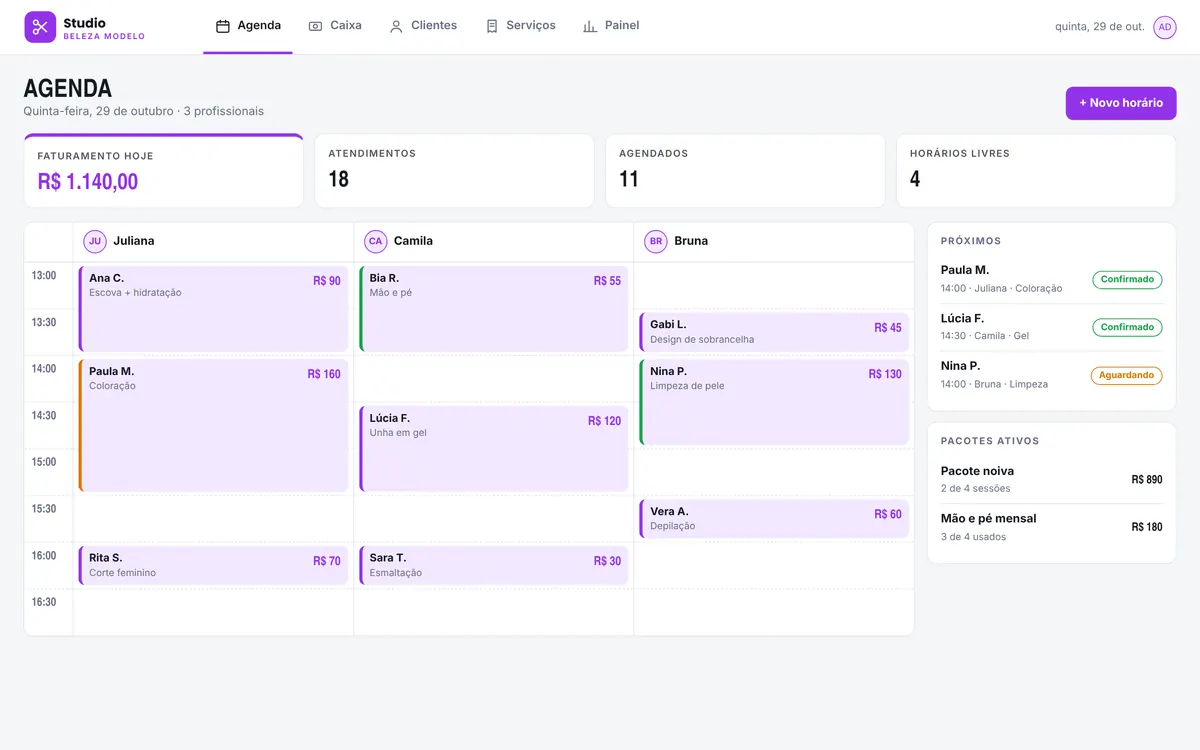Viewport: 1200px width, 750px height.
Task: Click the calendar icon beside Agenda
Action: (x=223, y=26)
